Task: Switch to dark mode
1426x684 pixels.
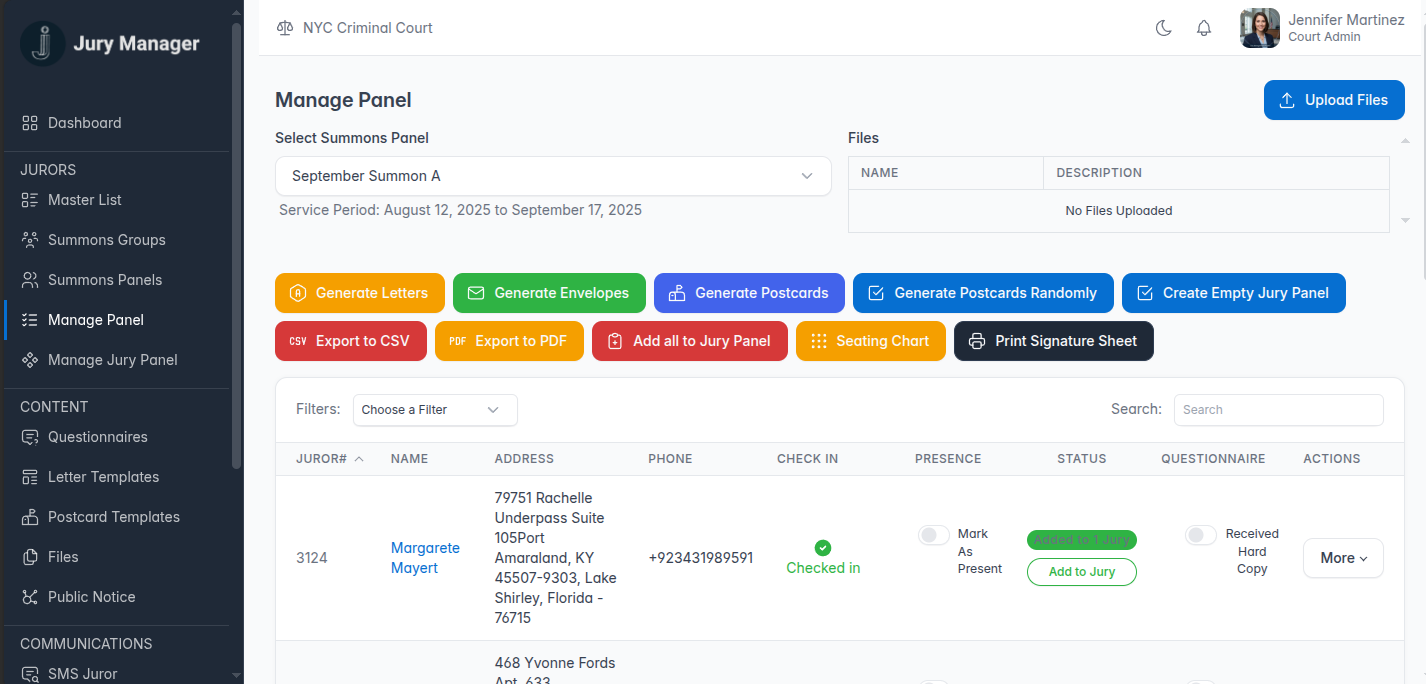Action: [x=1163, y=28]
